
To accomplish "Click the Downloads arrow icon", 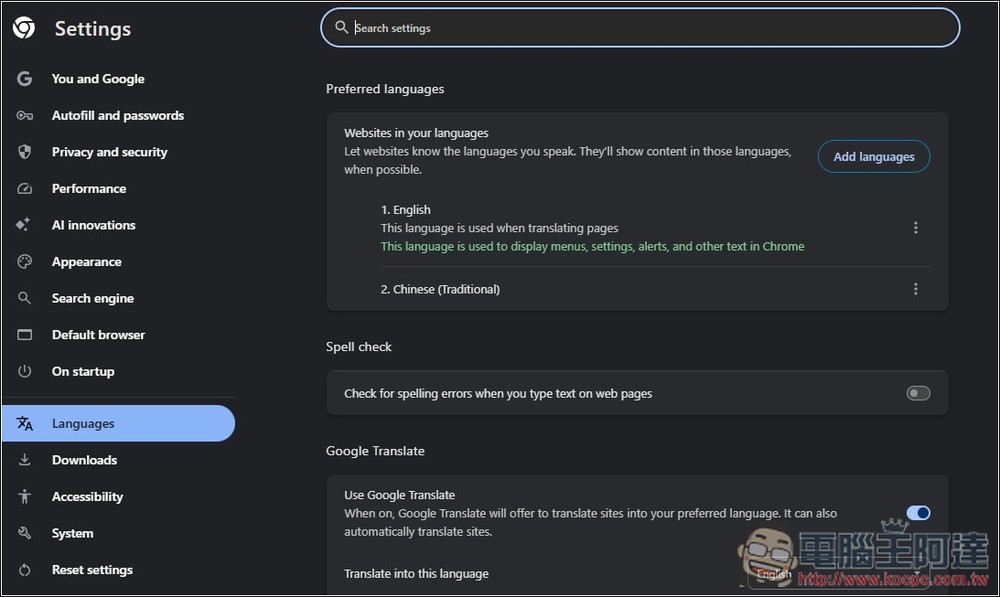I will (x=25, y=460).
